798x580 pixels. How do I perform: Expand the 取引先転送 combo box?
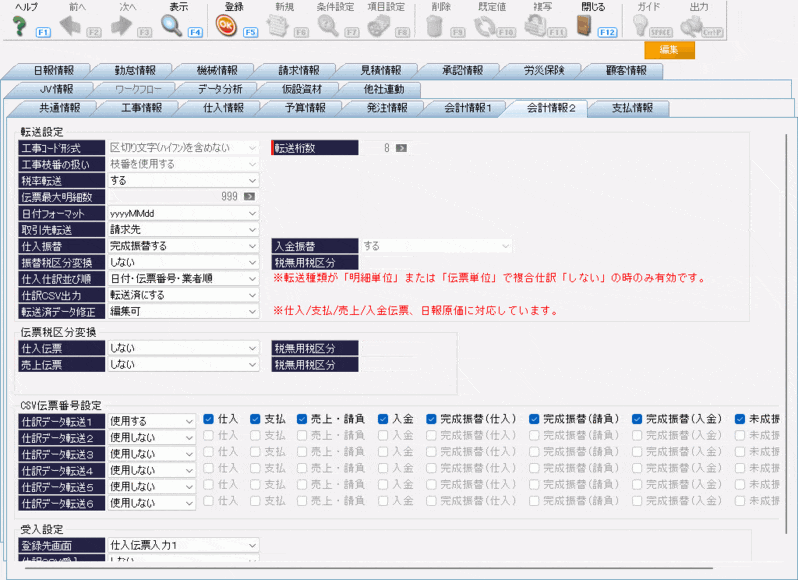[x=251, y=229]
